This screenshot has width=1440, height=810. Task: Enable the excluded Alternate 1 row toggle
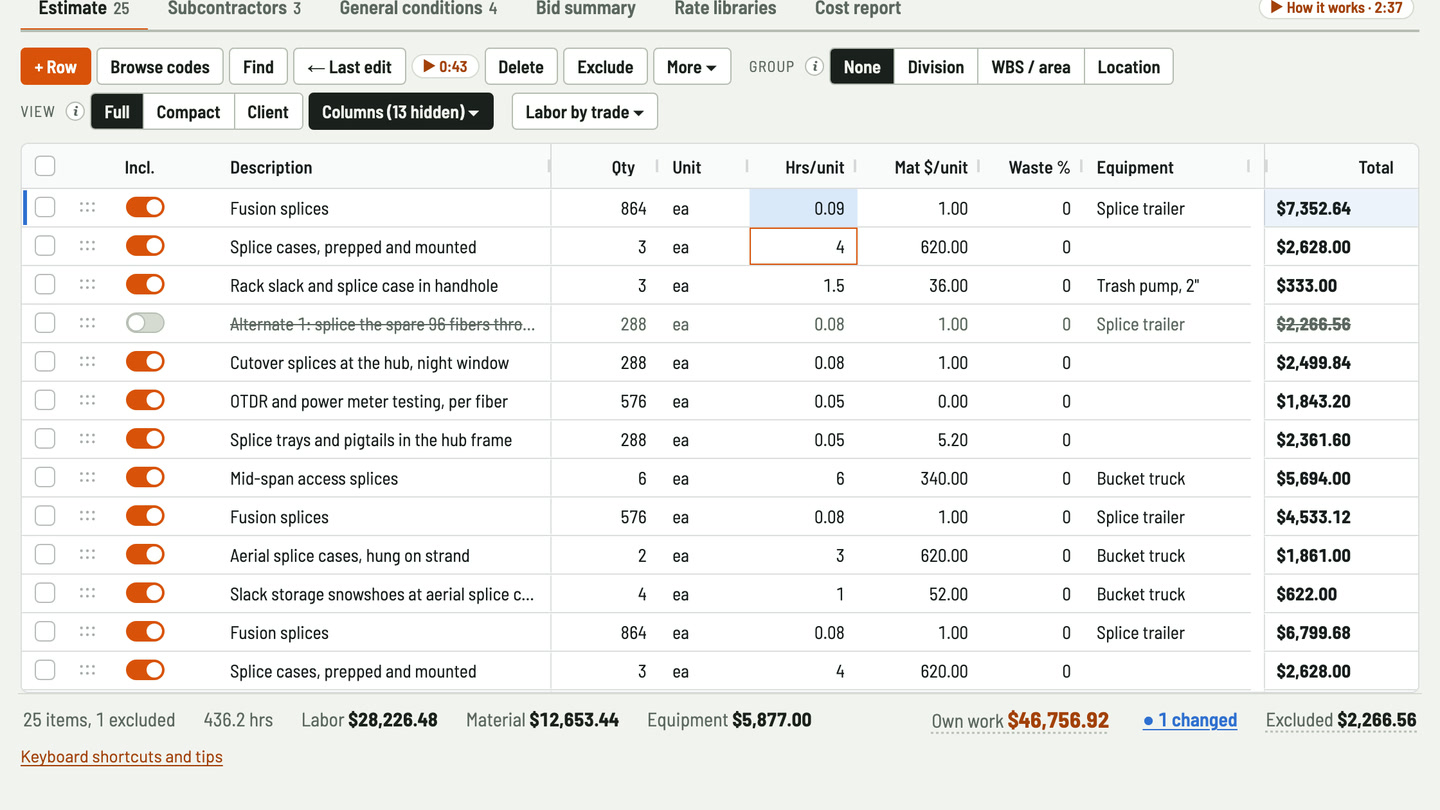(145, 323)
